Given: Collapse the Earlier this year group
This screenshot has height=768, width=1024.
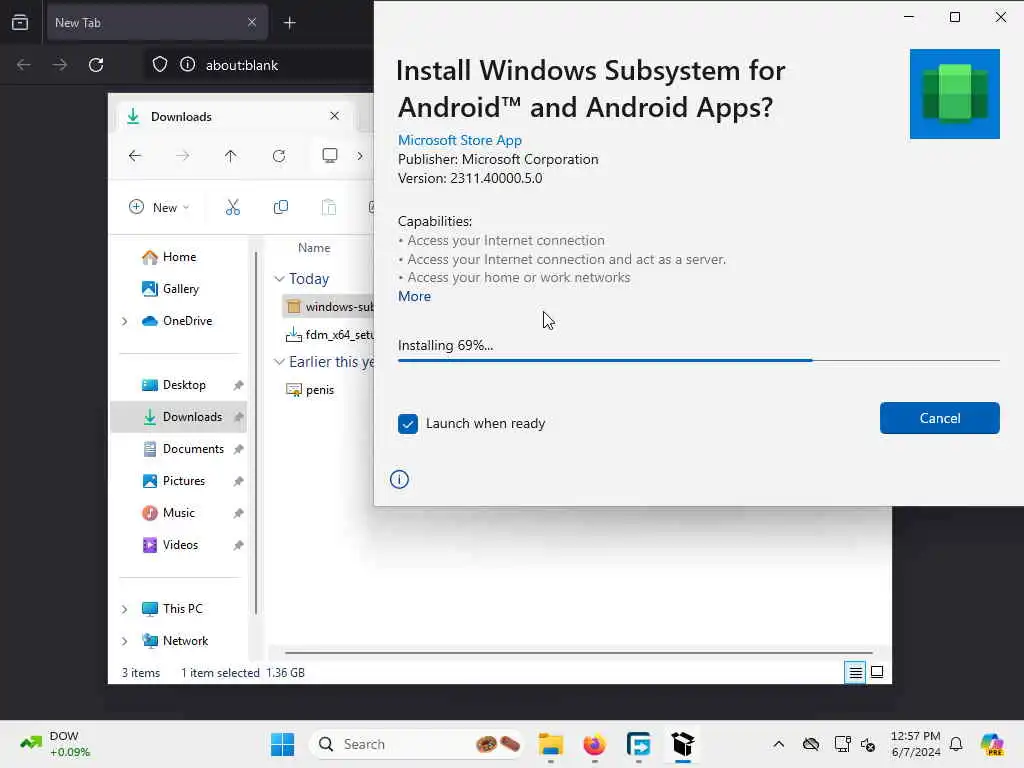Looking at the screenshot, I should point(280,362).
